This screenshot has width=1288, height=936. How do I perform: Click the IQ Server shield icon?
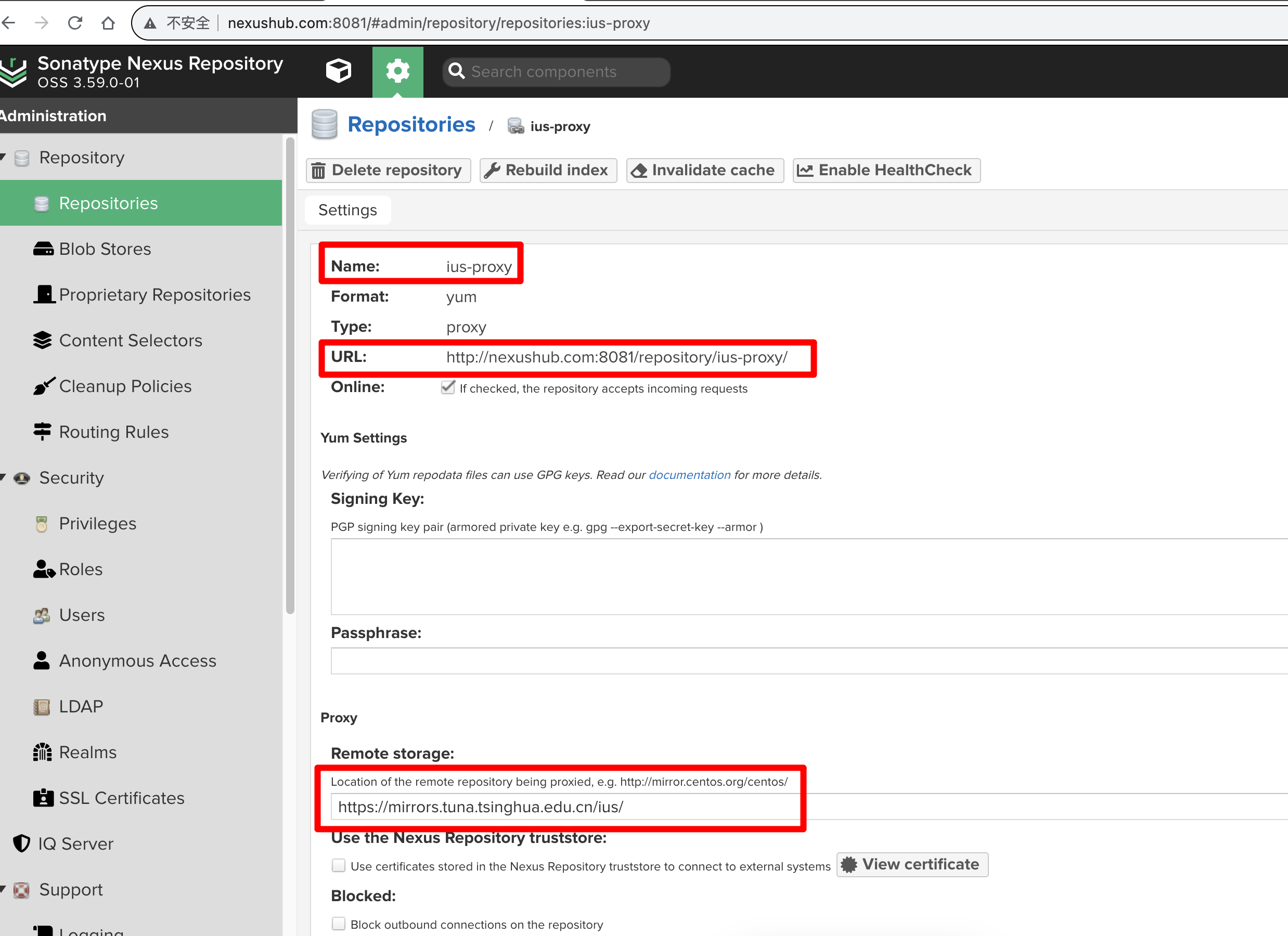pyautogui.click(x=21, y=843)
